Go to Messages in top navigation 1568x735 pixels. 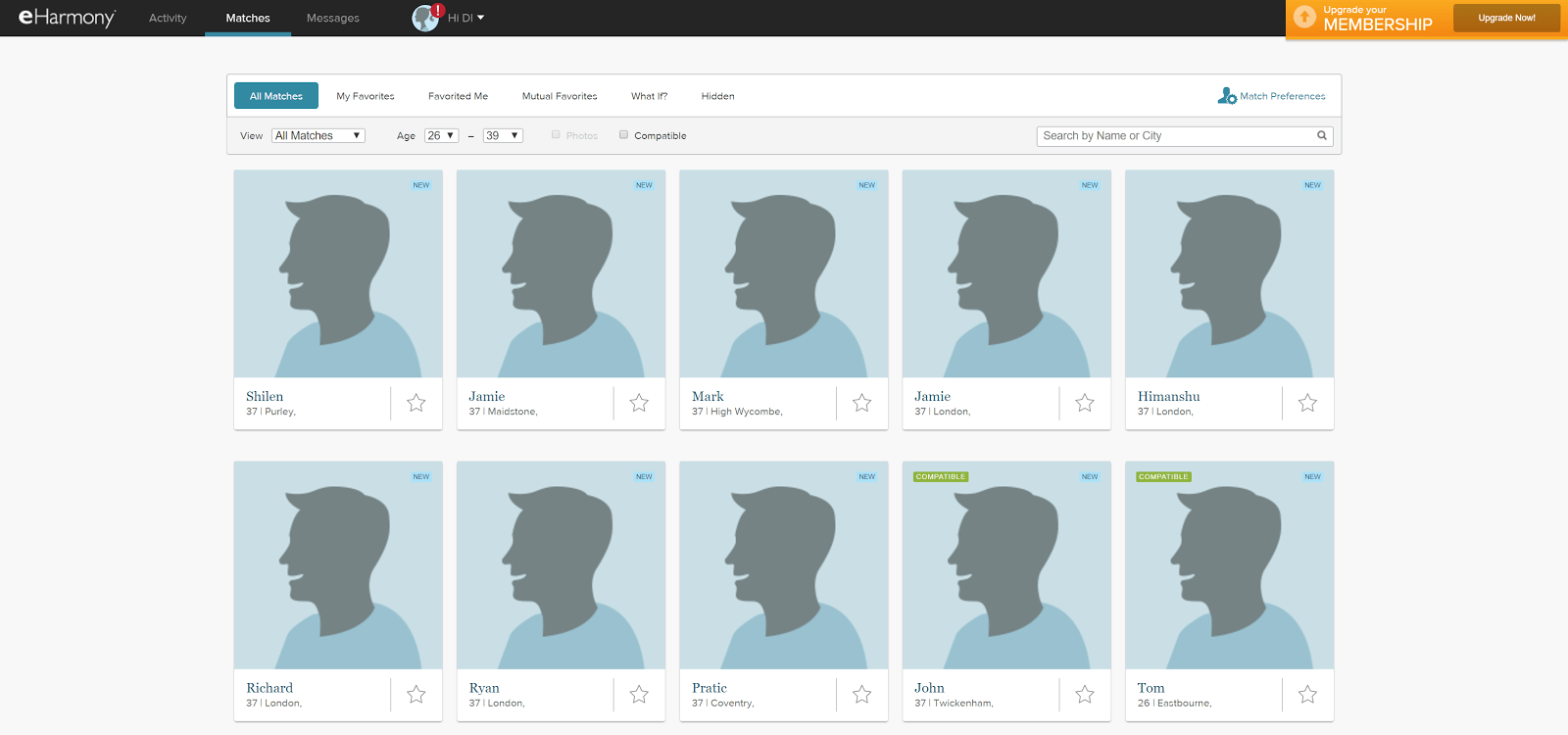coord(333,18)
